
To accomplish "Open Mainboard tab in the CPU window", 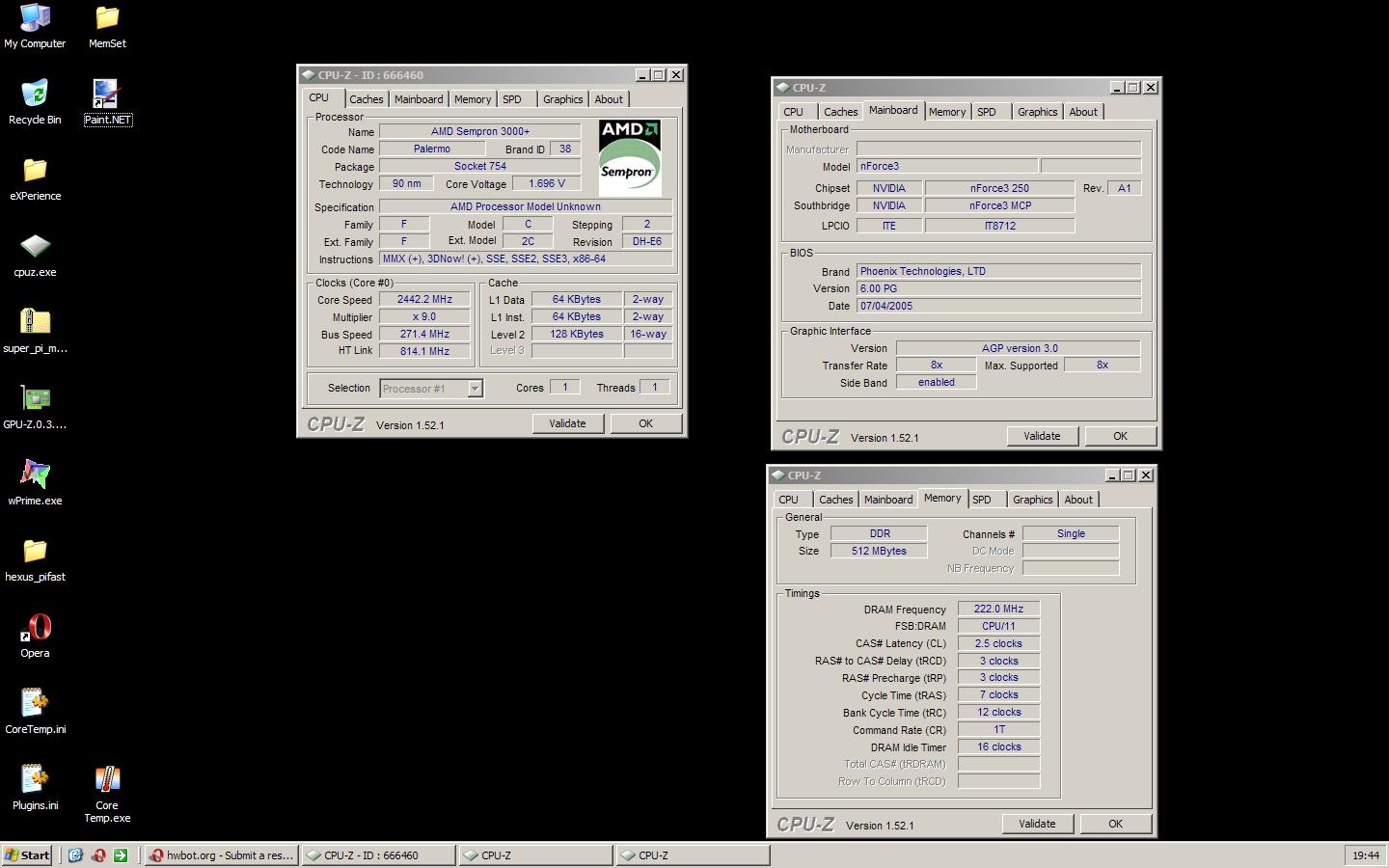I will click(x=419, y=99).
